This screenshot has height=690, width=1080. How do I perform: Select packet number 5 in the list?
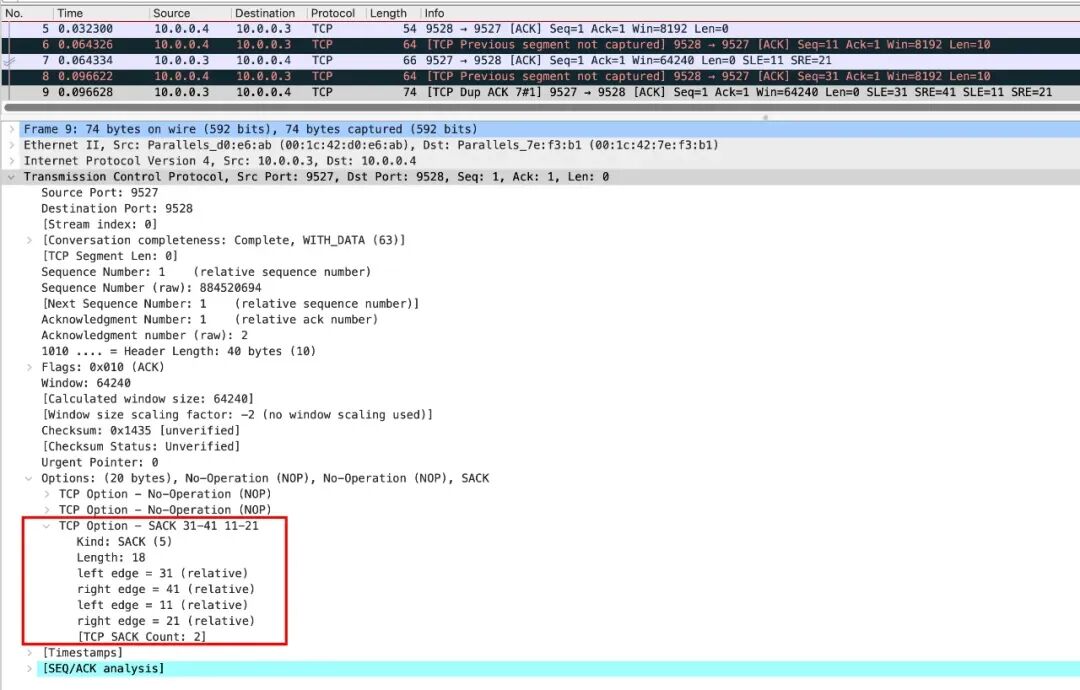tap(540, 29)
